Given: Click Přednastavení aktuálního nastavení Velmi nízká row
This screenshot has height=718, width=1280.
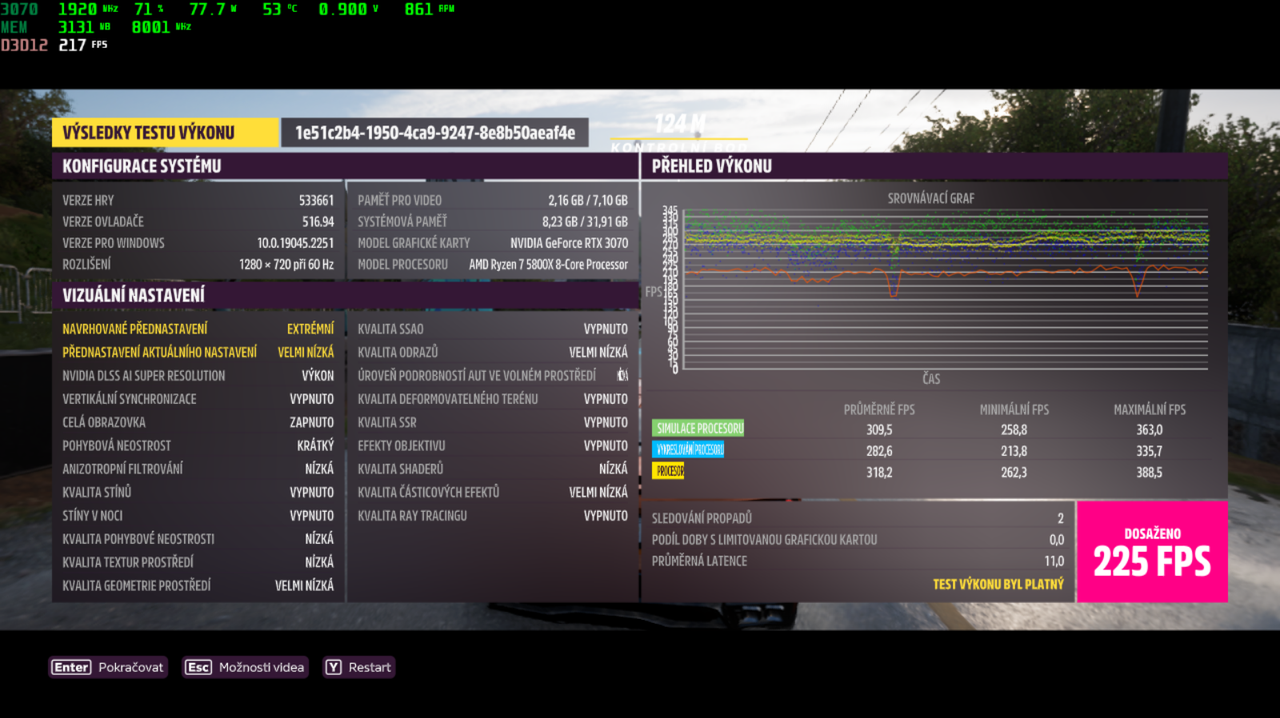Looking at the screenshot, I should pyautogui.click(x=198, y=352).
